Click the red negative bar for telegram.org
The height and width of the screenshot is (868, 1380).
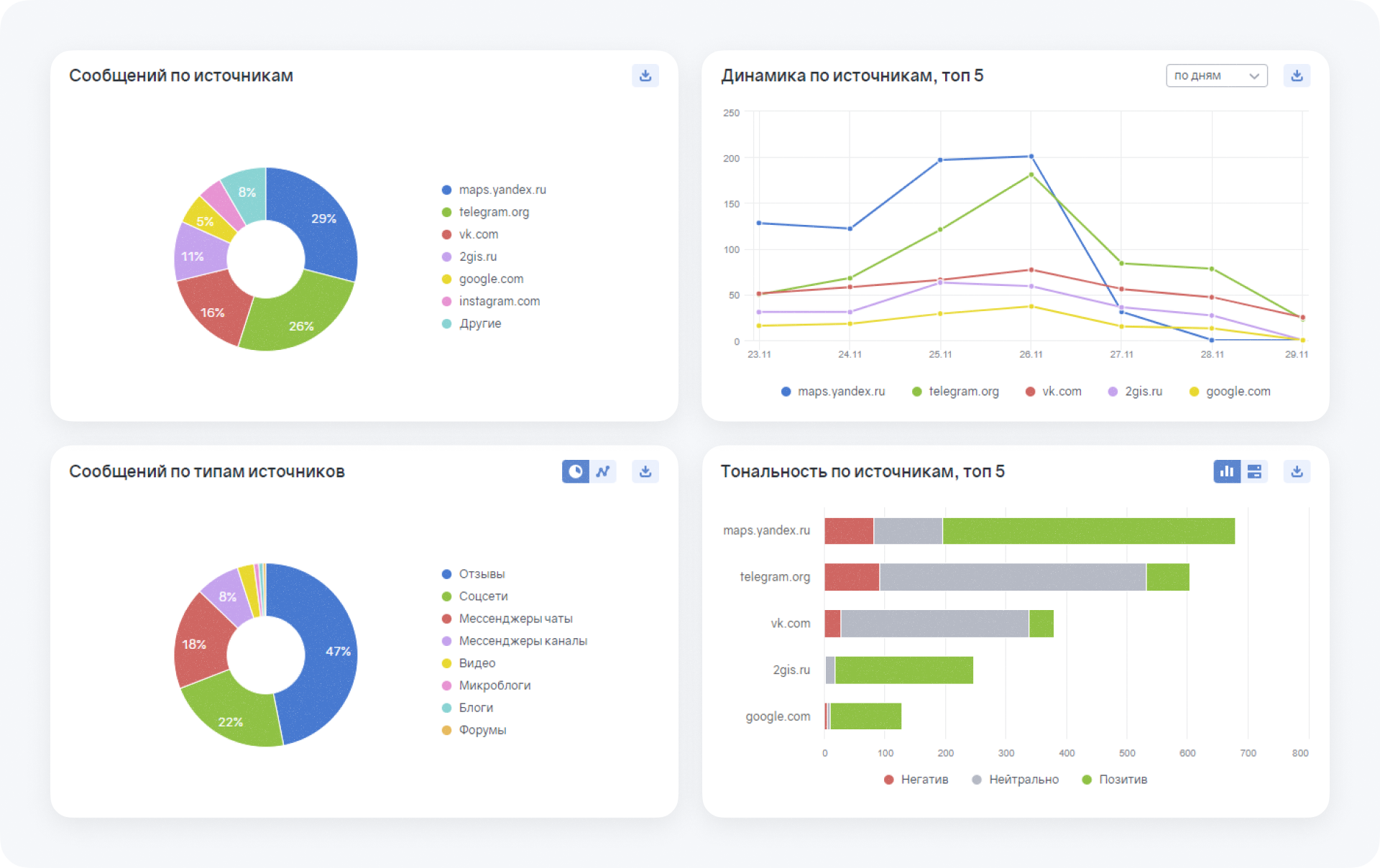[x=852, y=577]
